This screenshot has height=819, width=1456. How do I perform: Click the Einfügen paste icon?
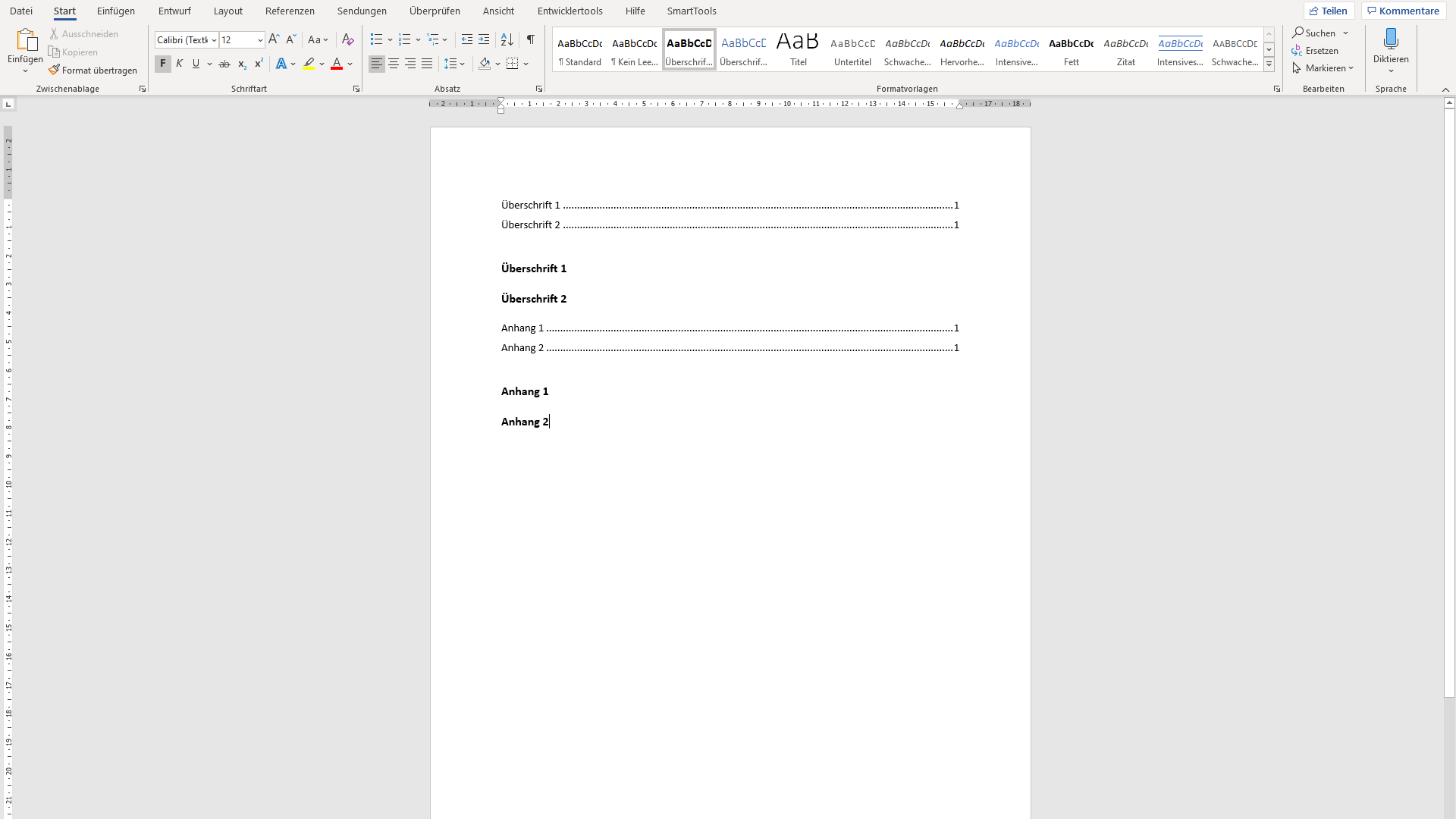coord(26,39)
